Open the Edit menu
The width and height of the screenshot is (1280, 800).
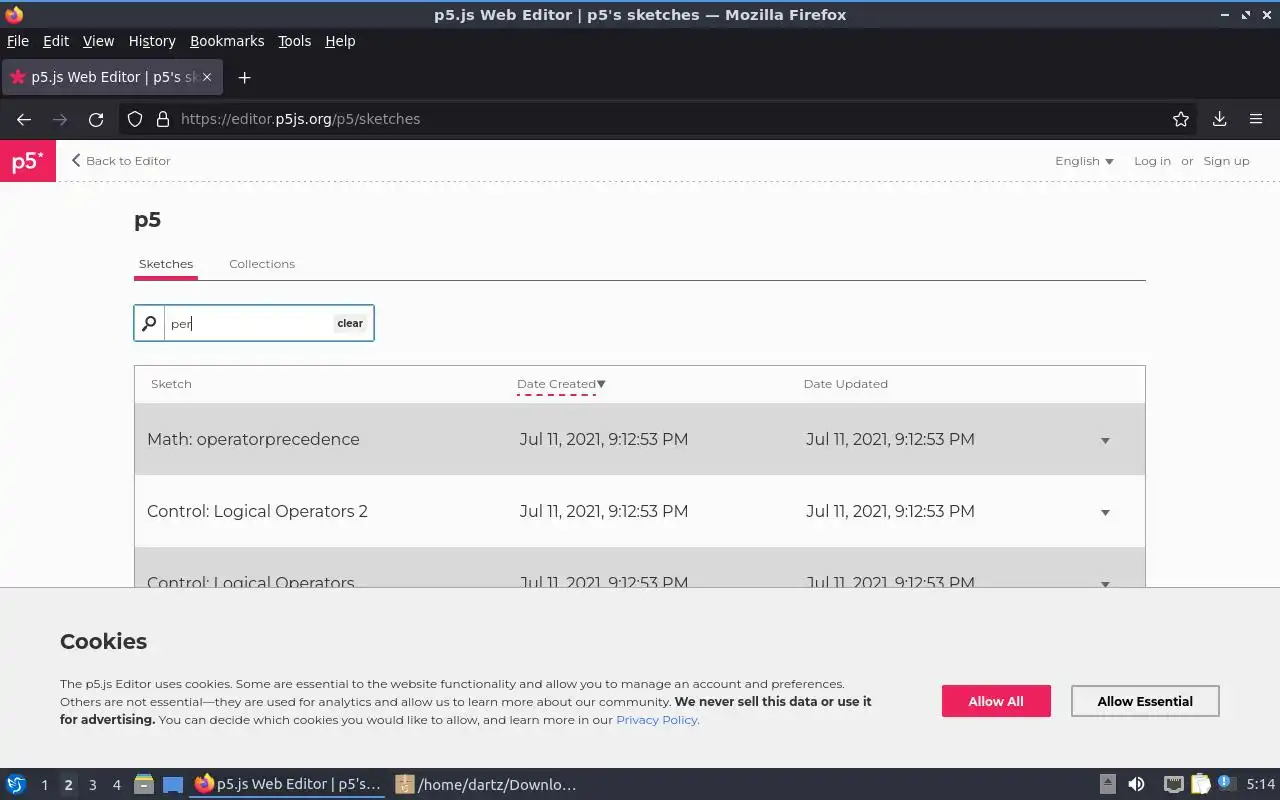point(56,41)
